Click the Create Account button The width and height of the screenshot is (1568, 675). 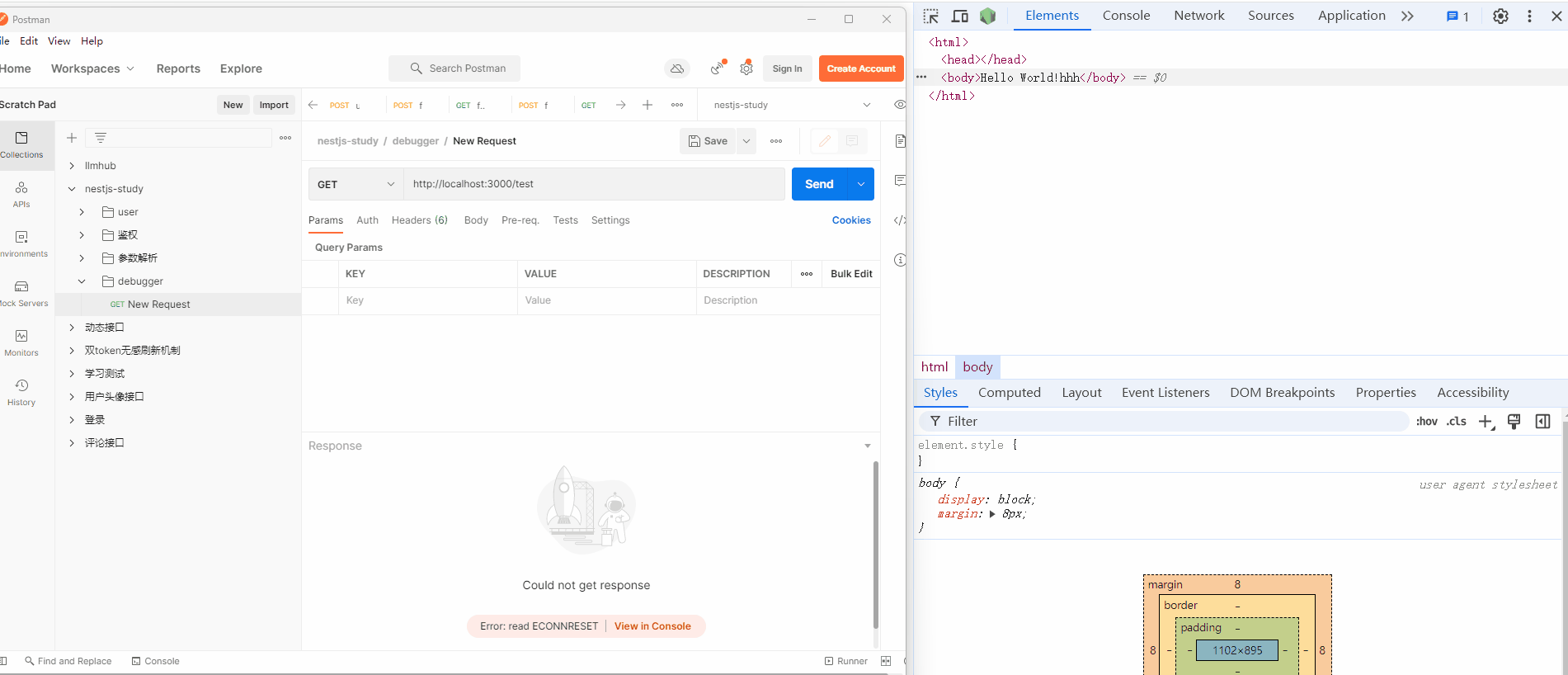[x=861, y=68]
